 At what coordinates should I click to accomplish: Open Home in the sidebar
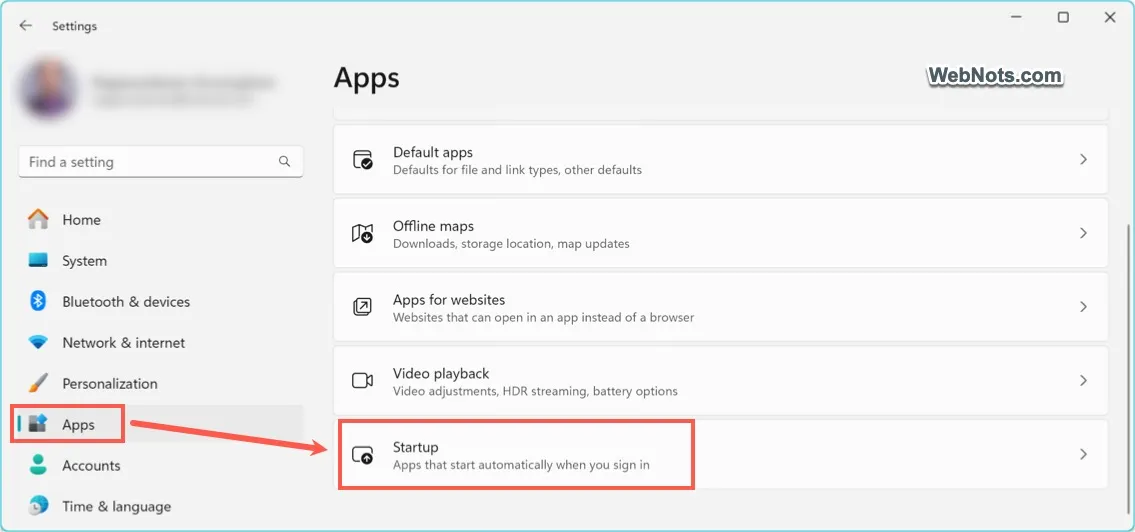161,219
